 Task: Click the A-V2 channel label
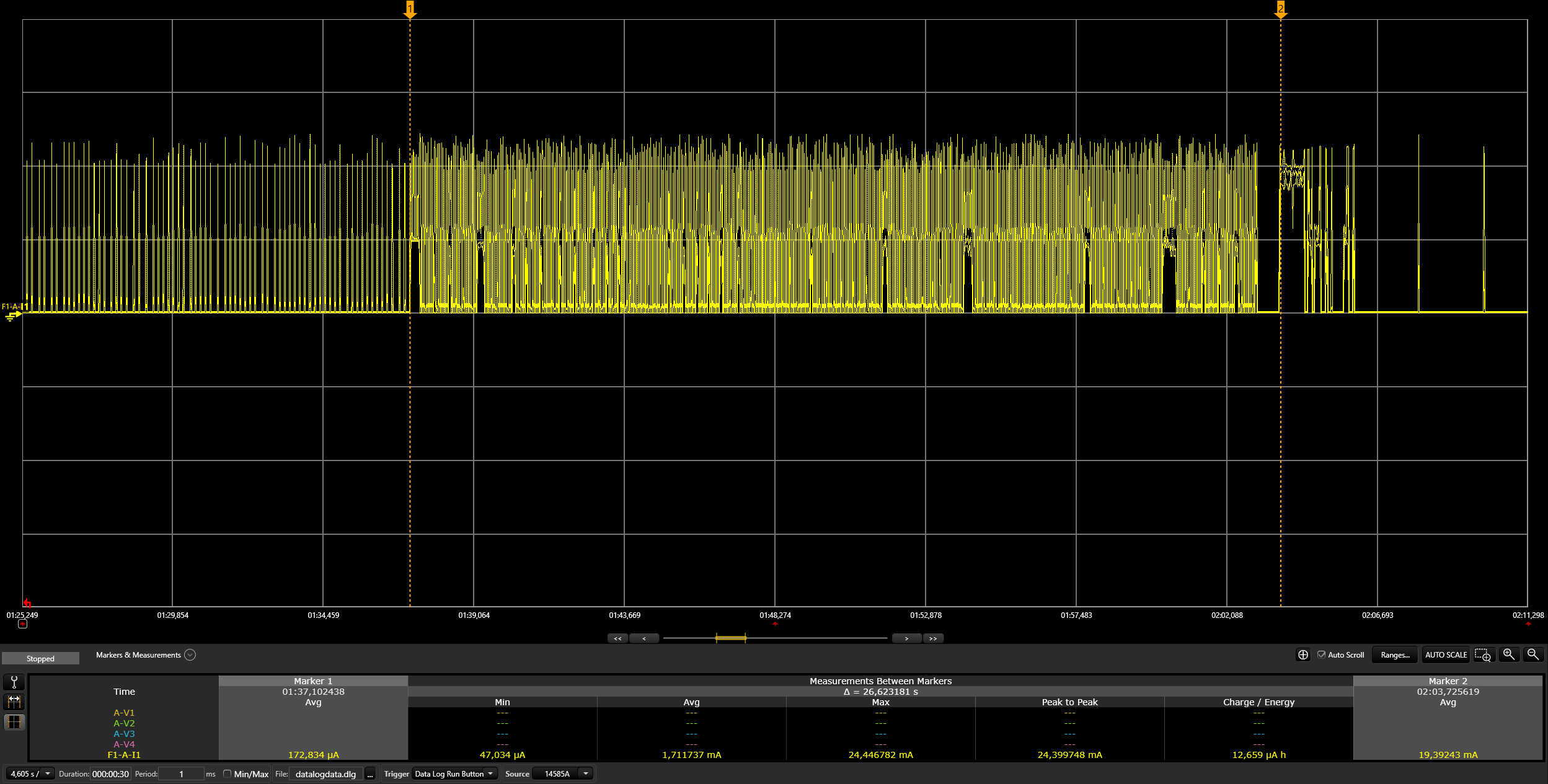tap(124, 723)
